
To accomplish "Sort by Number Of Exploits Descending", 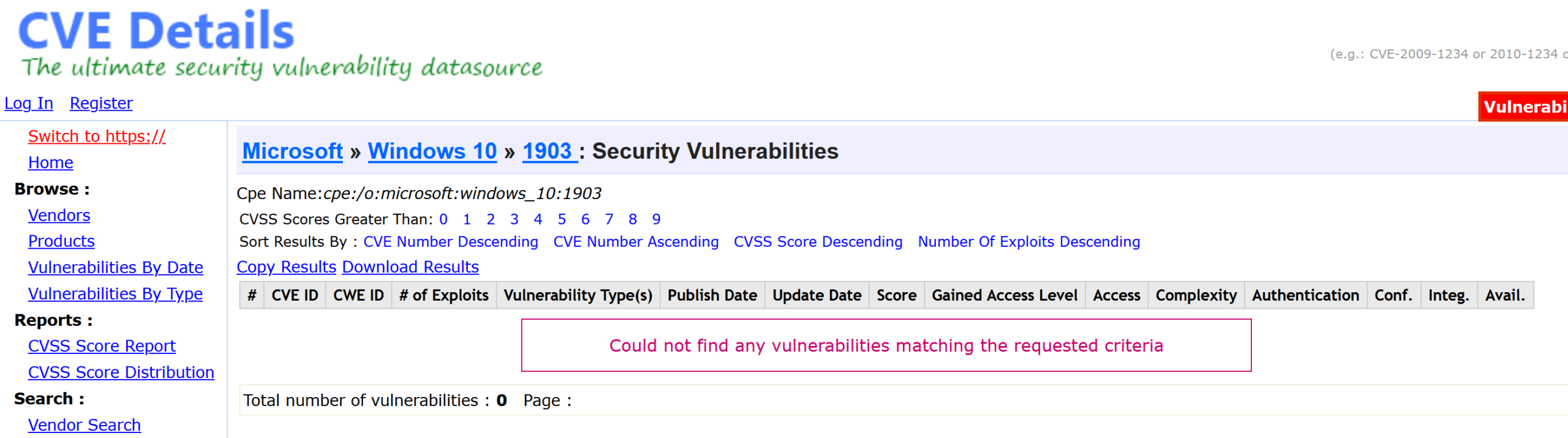I will (1029, 242).
